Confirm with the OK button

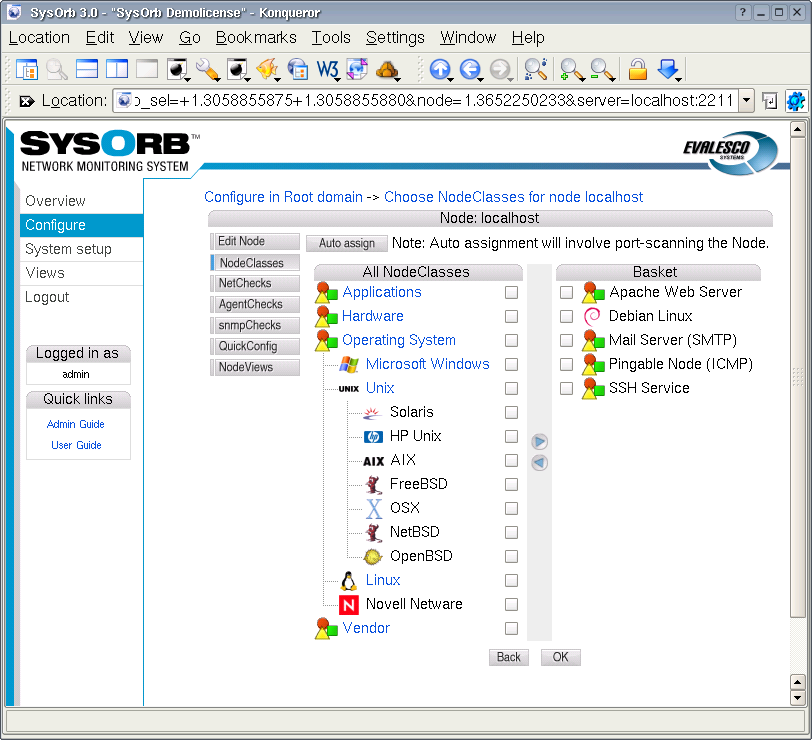click(x=560, y=657)
